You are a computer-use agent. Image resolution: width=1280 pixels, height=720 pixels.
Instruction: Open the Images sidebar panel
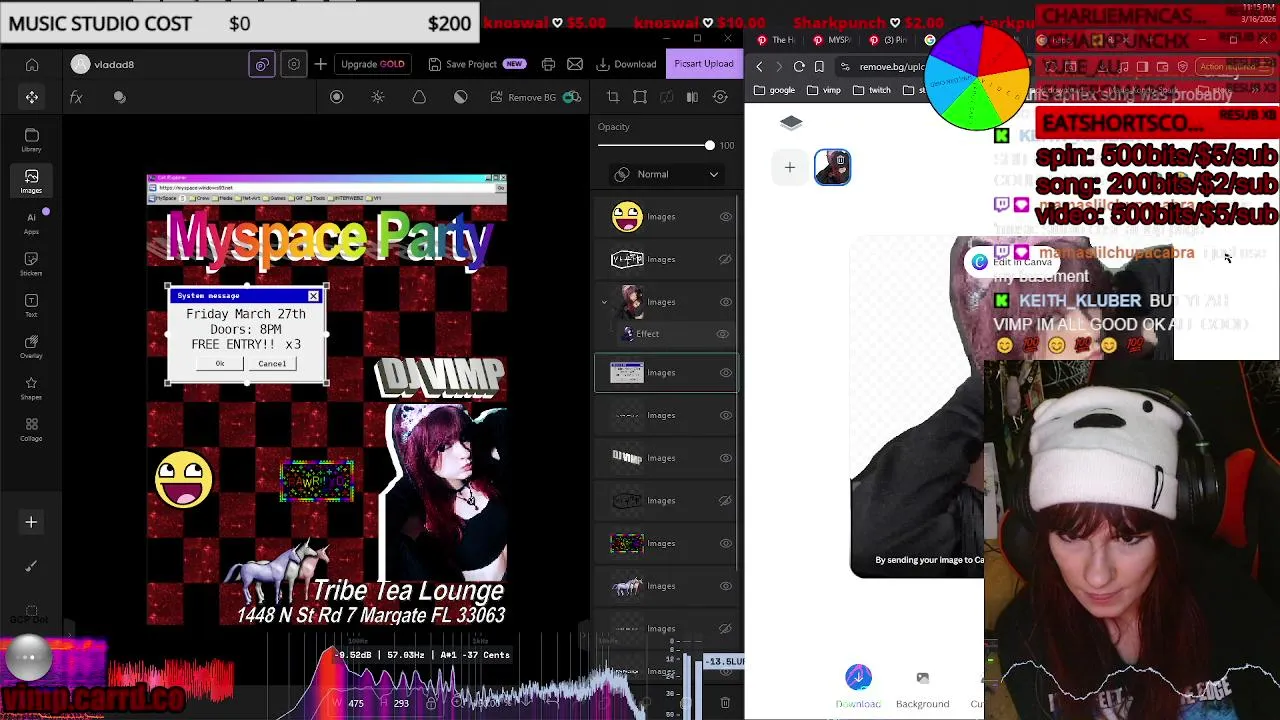pos(32,181)
